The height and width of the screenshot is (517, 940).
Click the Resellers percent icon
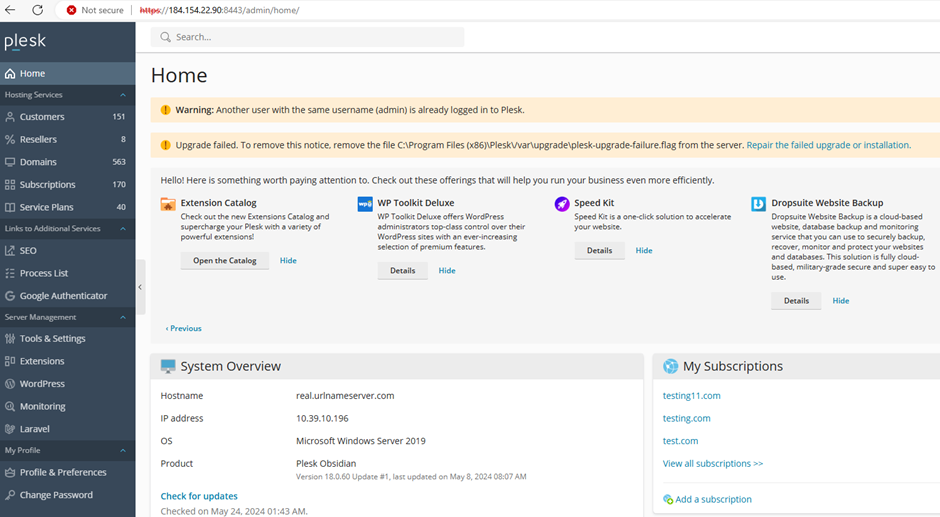tap(10, 139)
